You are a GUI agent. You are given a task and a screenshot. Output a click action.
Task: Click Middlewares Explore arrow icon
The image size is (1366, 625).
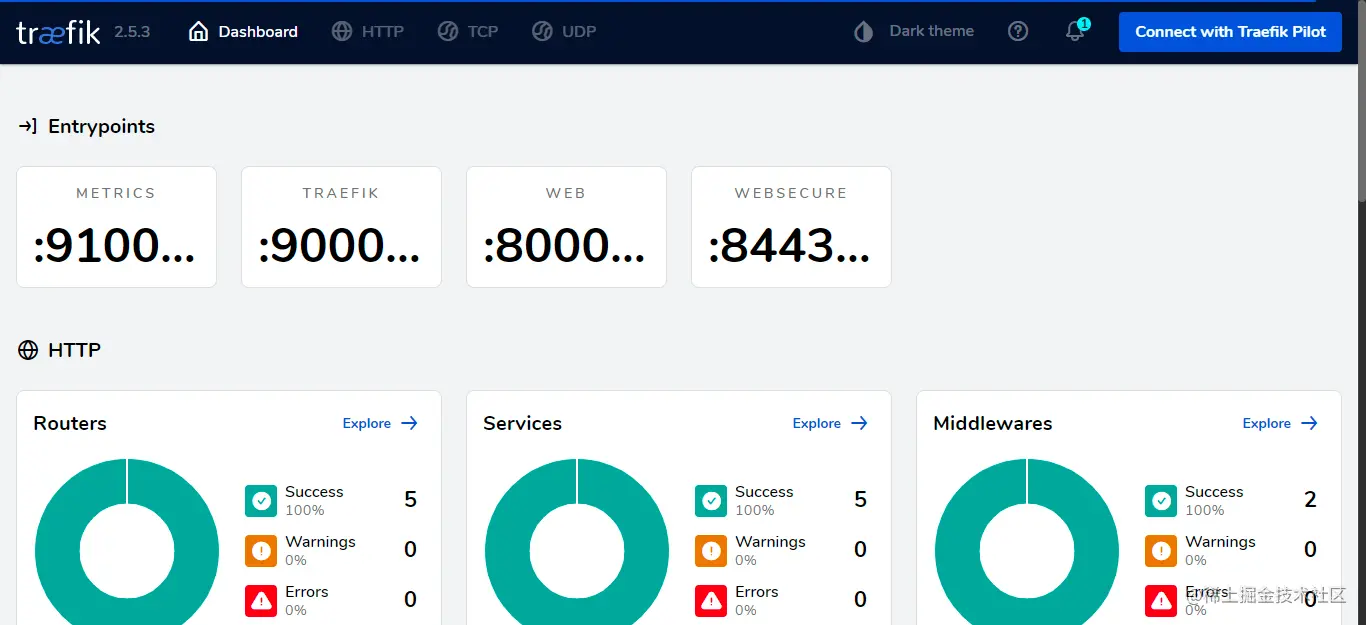pyautogui.click(x=1309, y=423)
